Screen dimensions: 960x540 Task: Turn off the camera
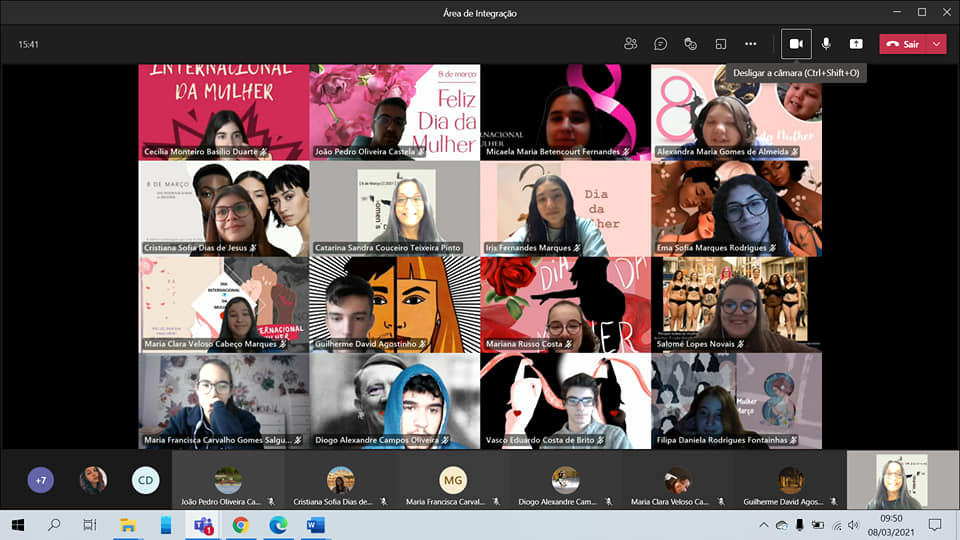(796, 44)
